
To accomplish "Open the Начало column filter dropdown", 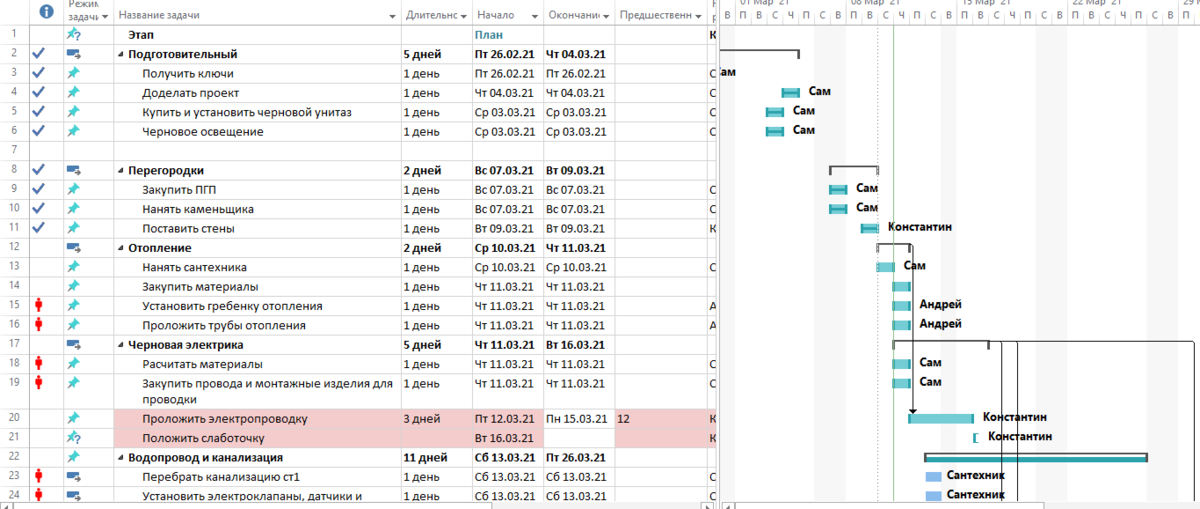I will coord(536,16).
